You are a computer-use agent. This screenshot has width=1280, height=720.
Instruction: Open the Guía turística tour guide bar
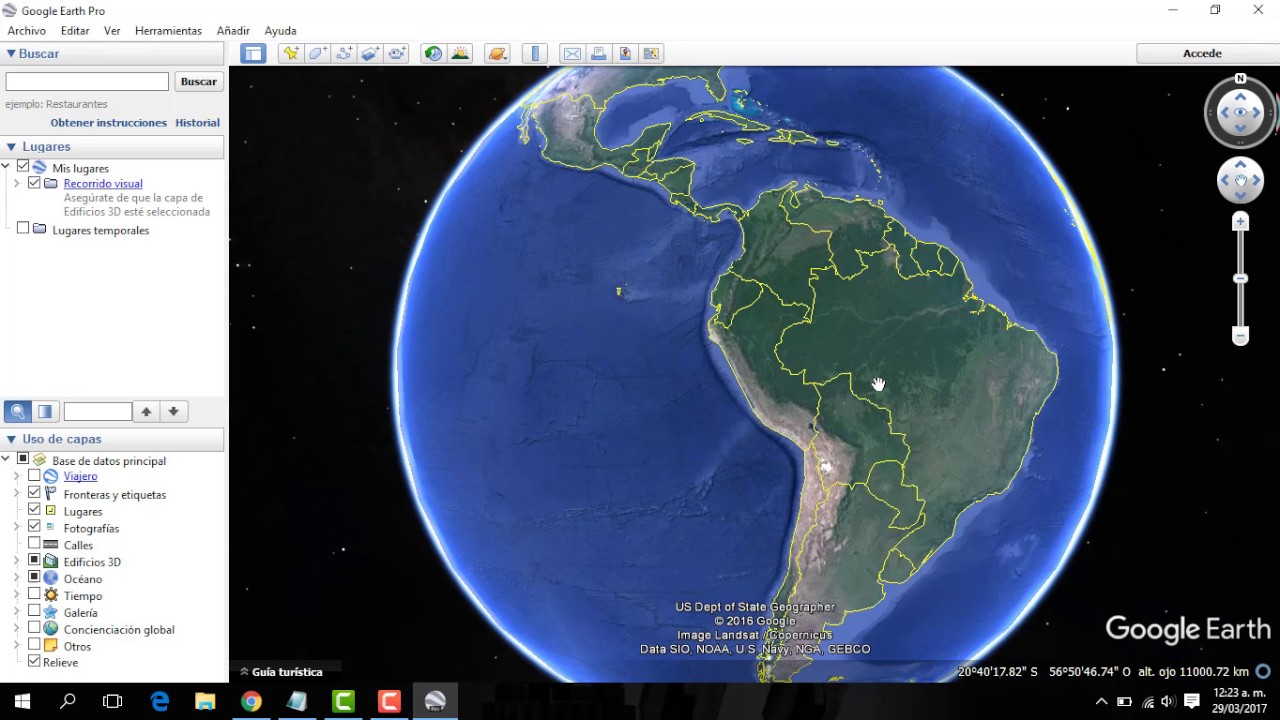280,672
